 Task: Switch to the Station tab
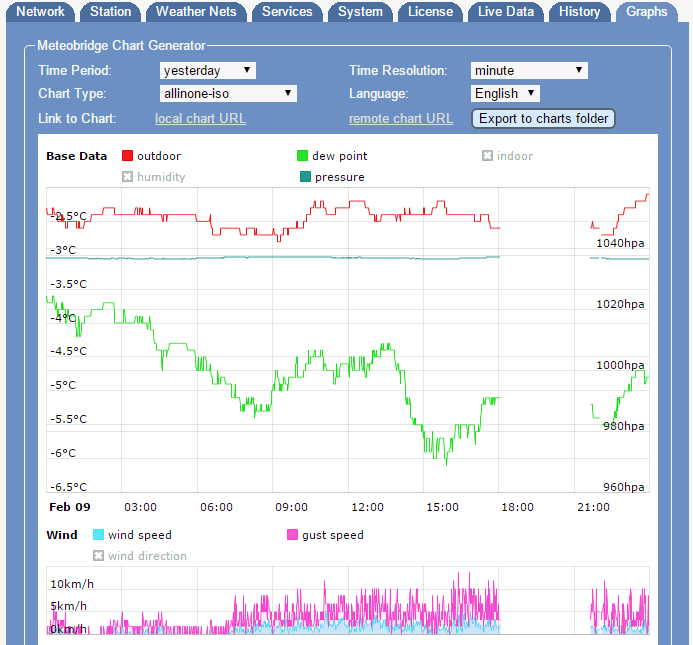(x=110, y=11)
